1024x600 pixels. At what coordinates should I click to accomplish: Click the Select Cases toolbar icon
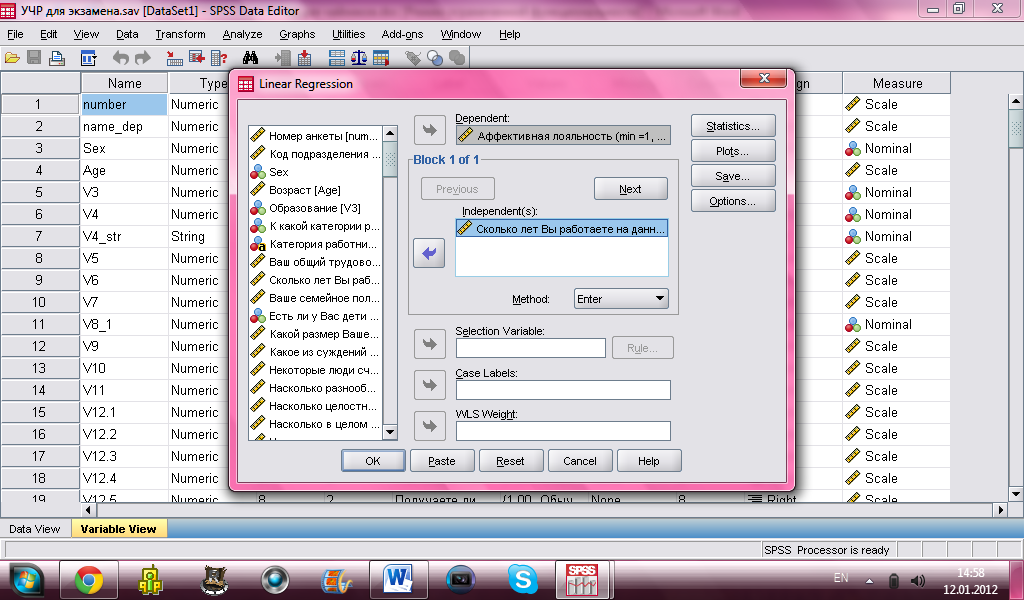point(381,58)
